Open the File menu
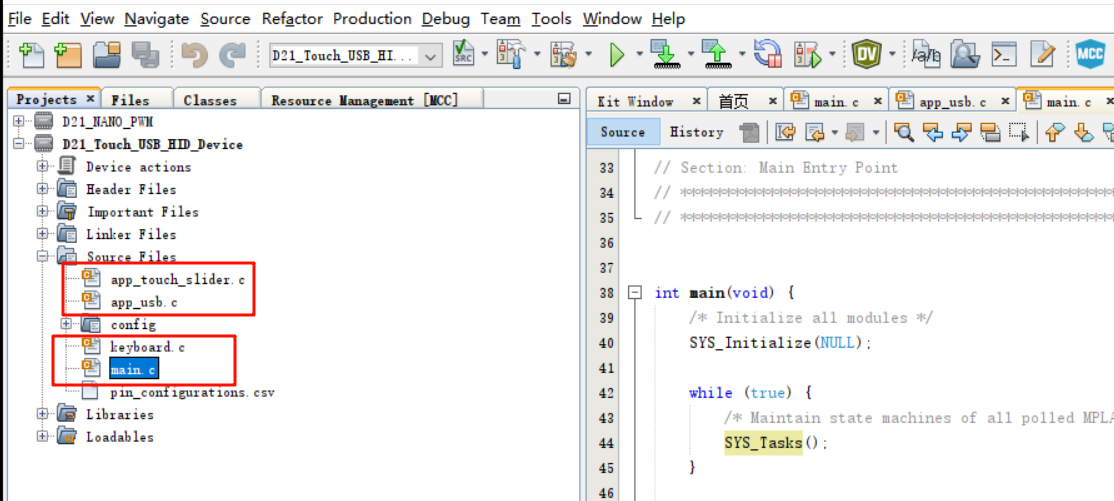Image resolution: width=1114 pixels, height=501 pixels. coord(19,19)
